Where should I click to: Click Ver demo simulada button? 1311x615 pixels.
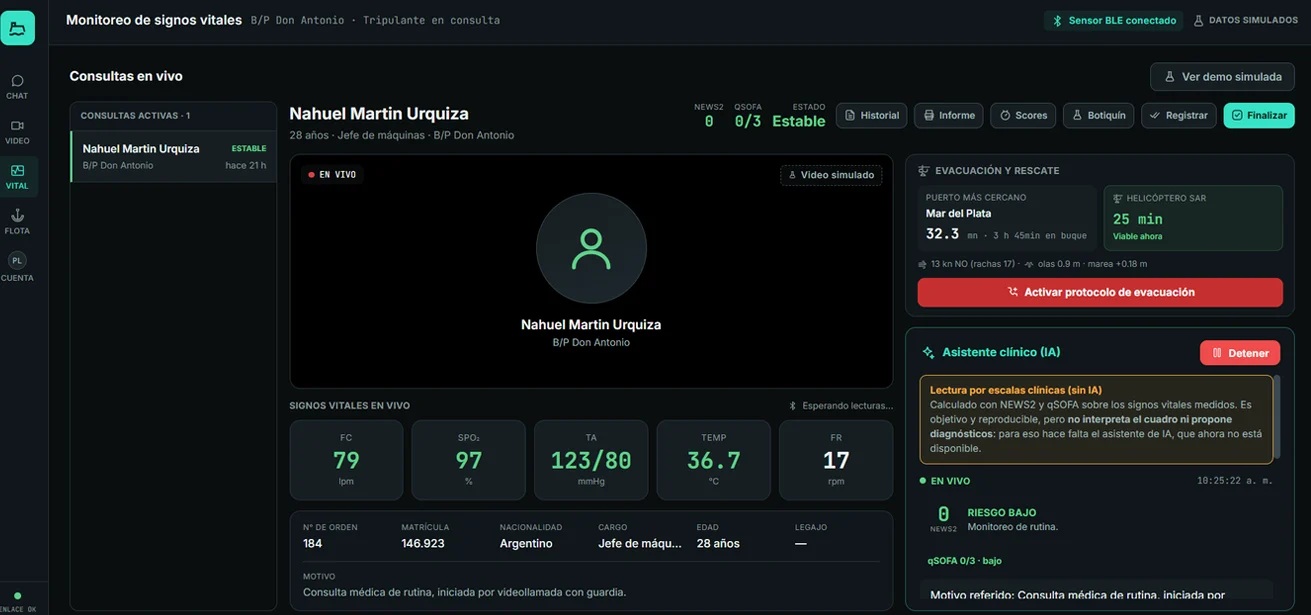point(1222,77)
